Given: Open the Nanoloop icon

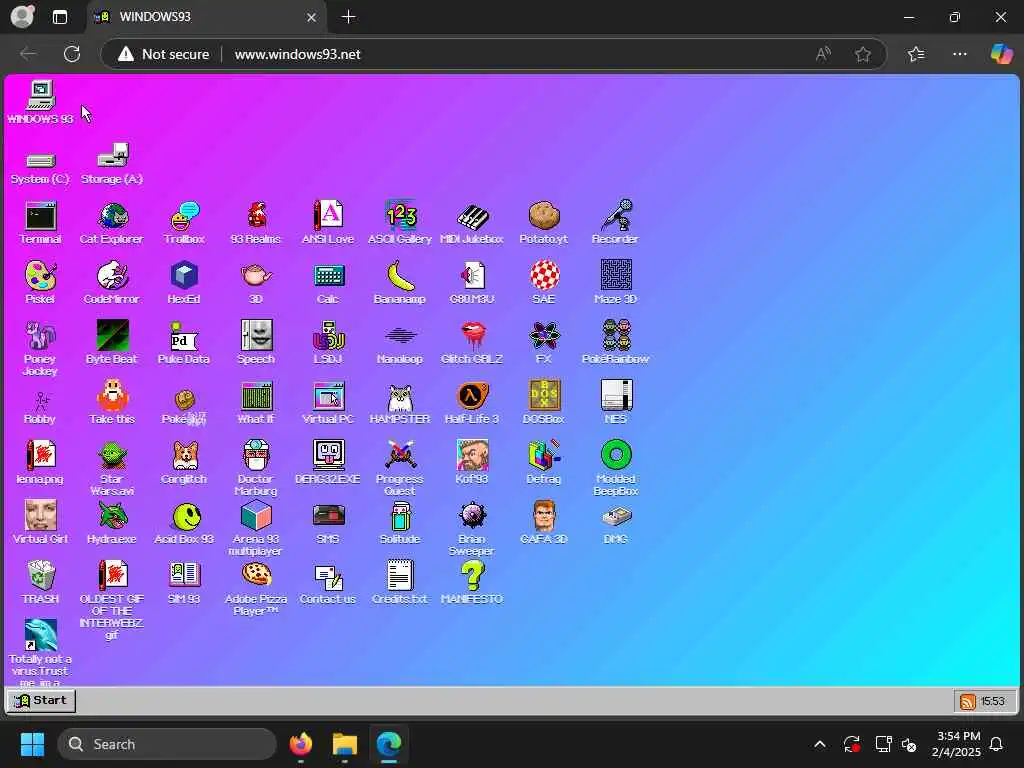Looking at the screenshot, I should [x=400, y=343].
